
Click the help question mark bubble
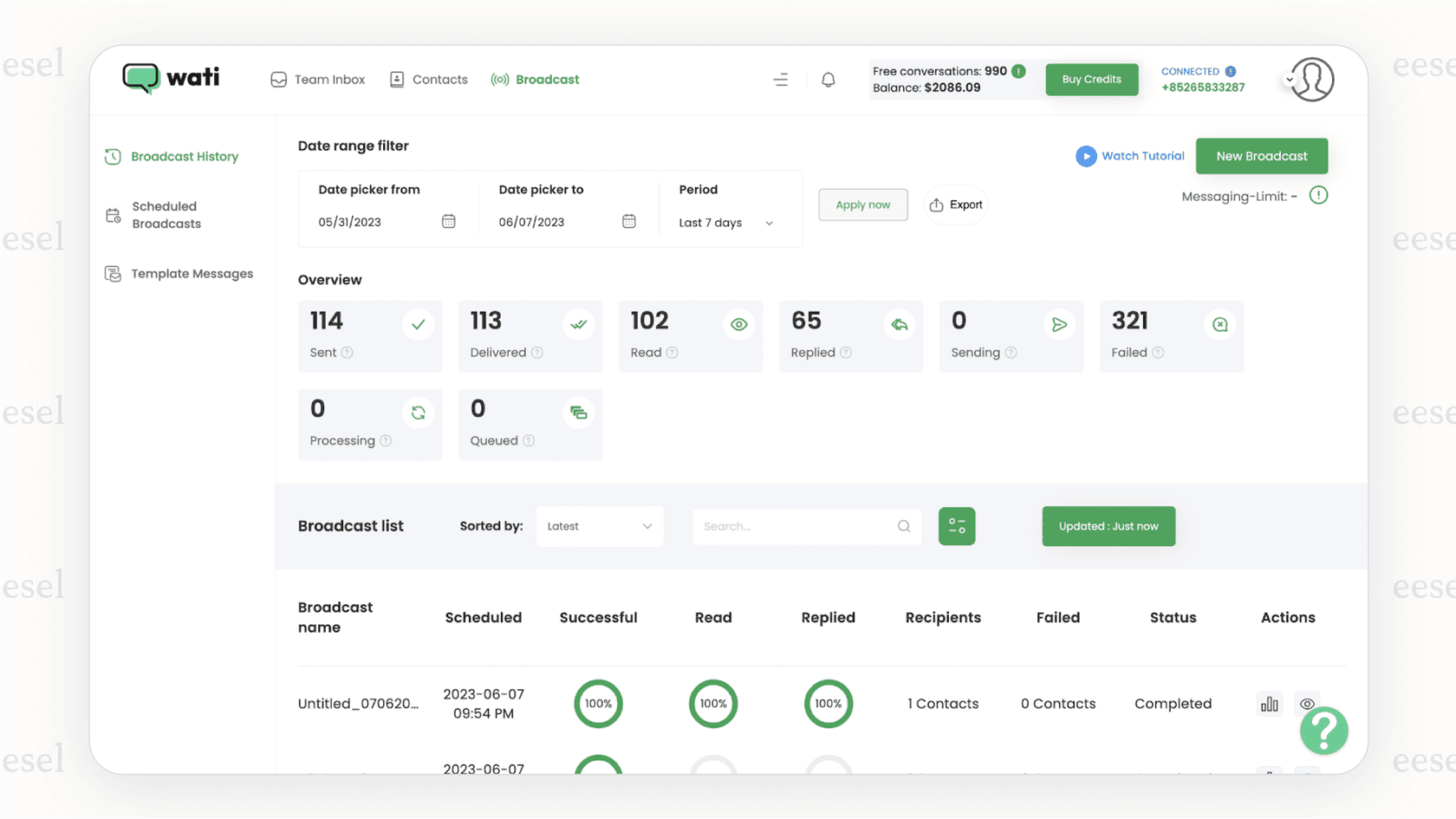coord(1323,731)
